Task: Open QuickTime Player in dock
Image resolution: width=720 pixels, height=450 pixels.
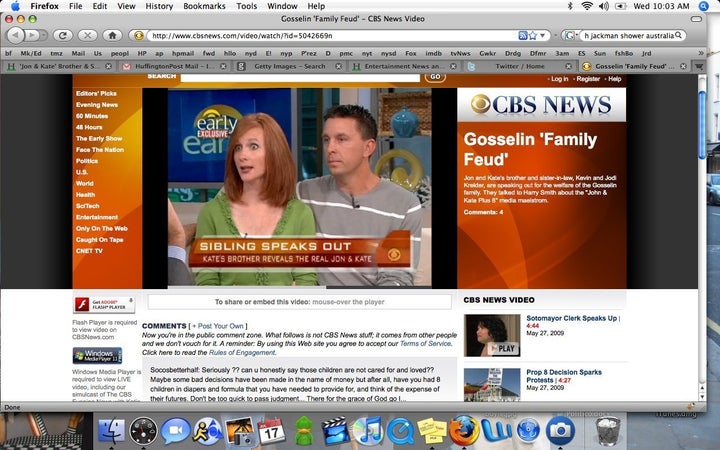Action: pos(400,431)
